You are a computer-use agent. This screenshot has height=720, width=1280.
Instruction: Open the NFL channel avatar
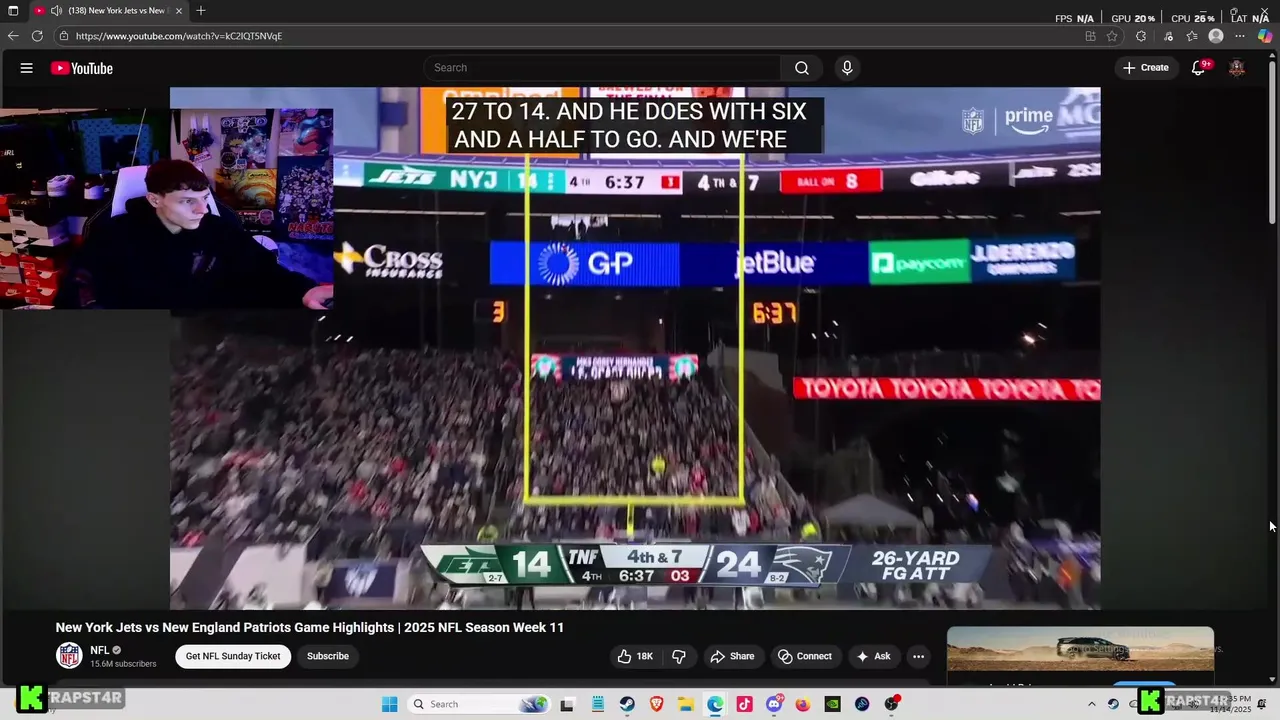click(x=69, y=656)
